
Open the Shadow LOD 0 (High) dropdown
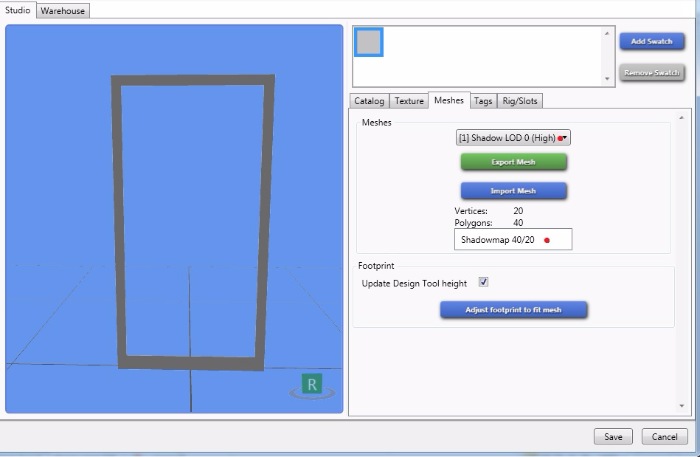[x=513, y=138]
